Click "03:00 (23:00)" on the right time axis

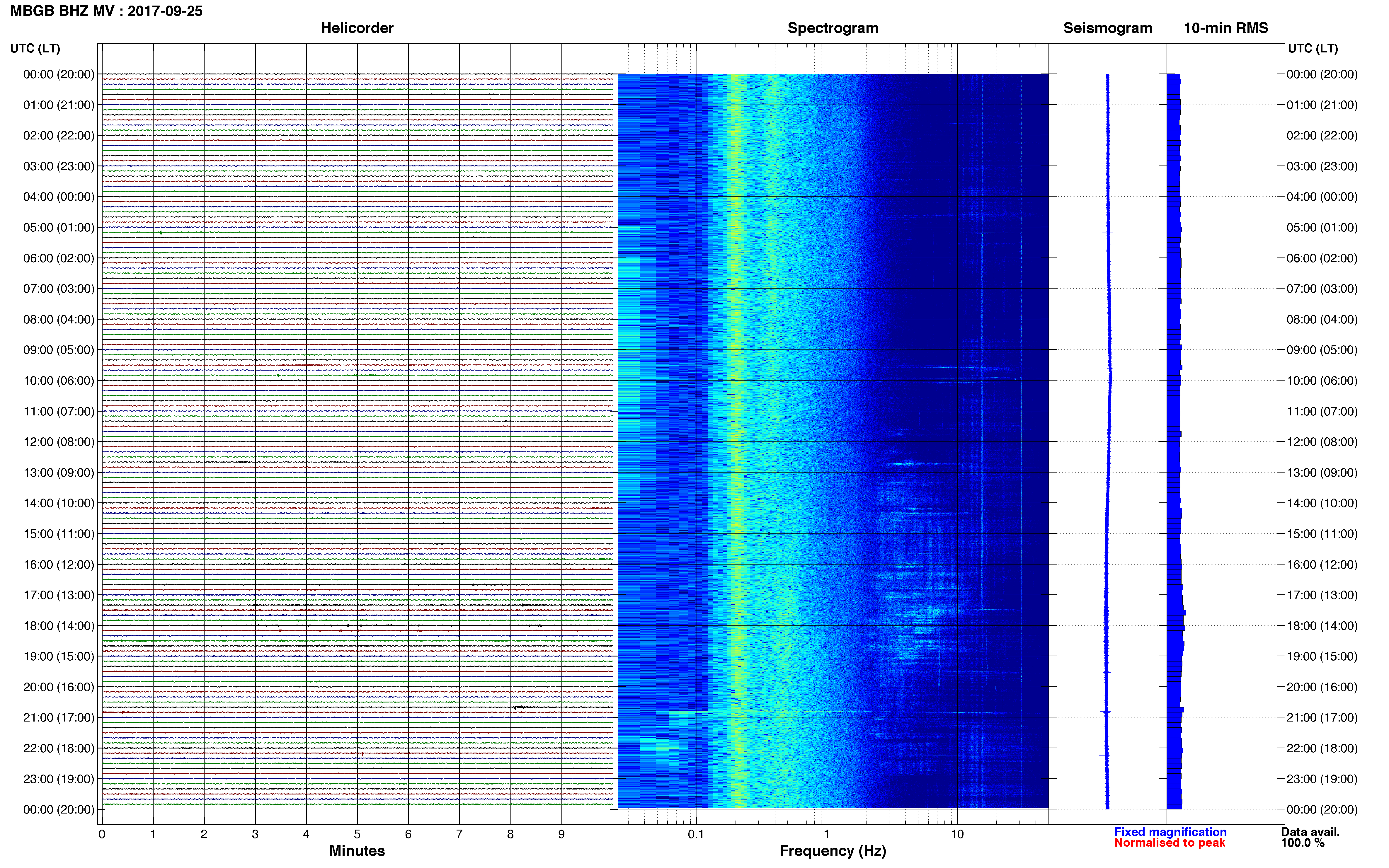pyautogui.click(x=1322, y=166)
